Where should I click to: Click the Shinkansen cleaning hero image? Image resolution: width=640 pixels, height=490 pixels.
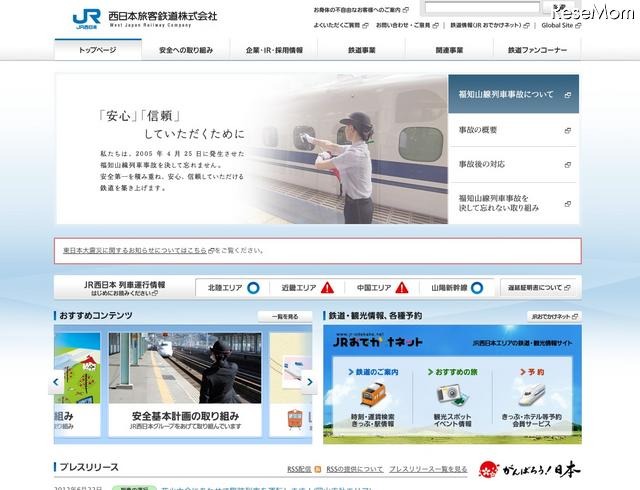pyautogui.click(x=345, y=149)
